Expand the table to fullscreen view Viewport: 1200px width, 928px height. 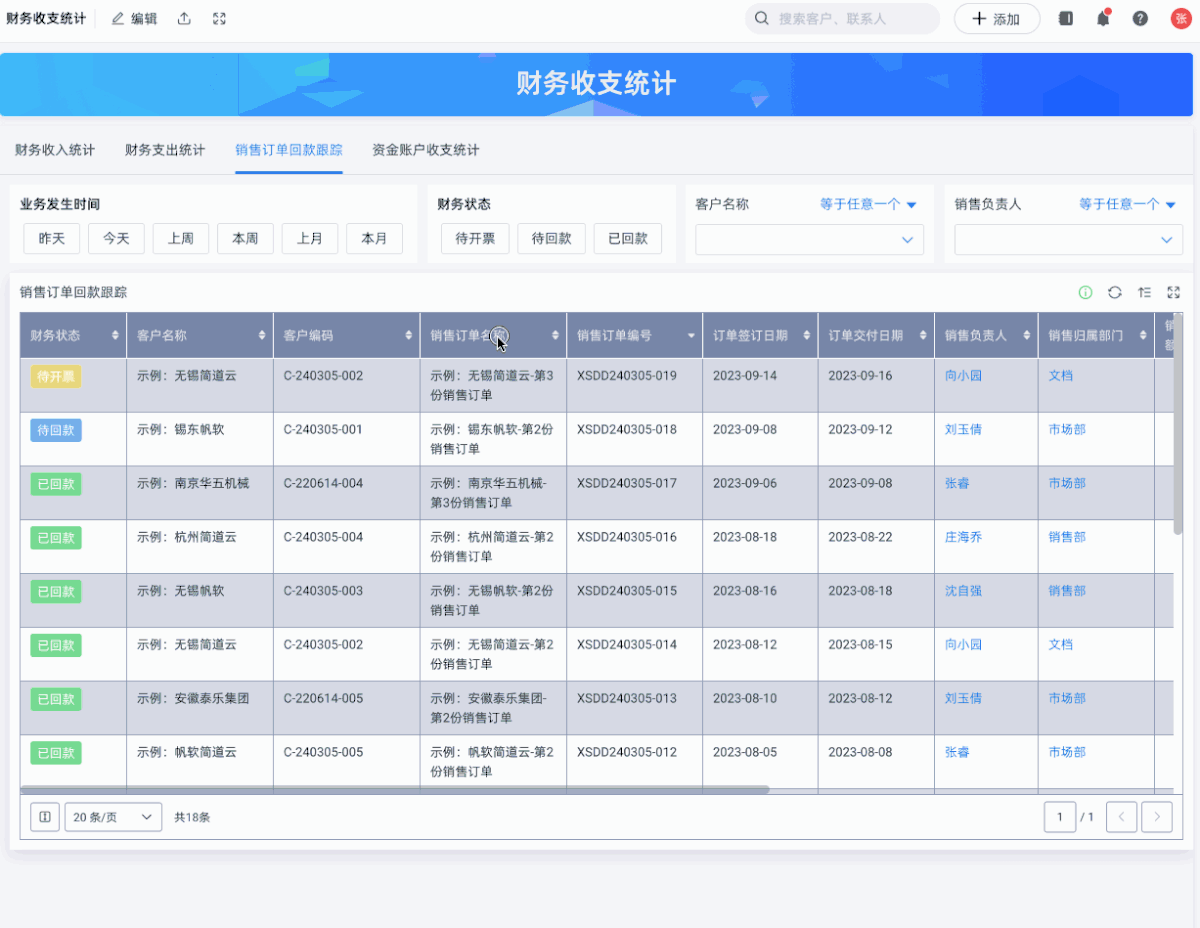pyautogui.click(x=1173, y=292)
